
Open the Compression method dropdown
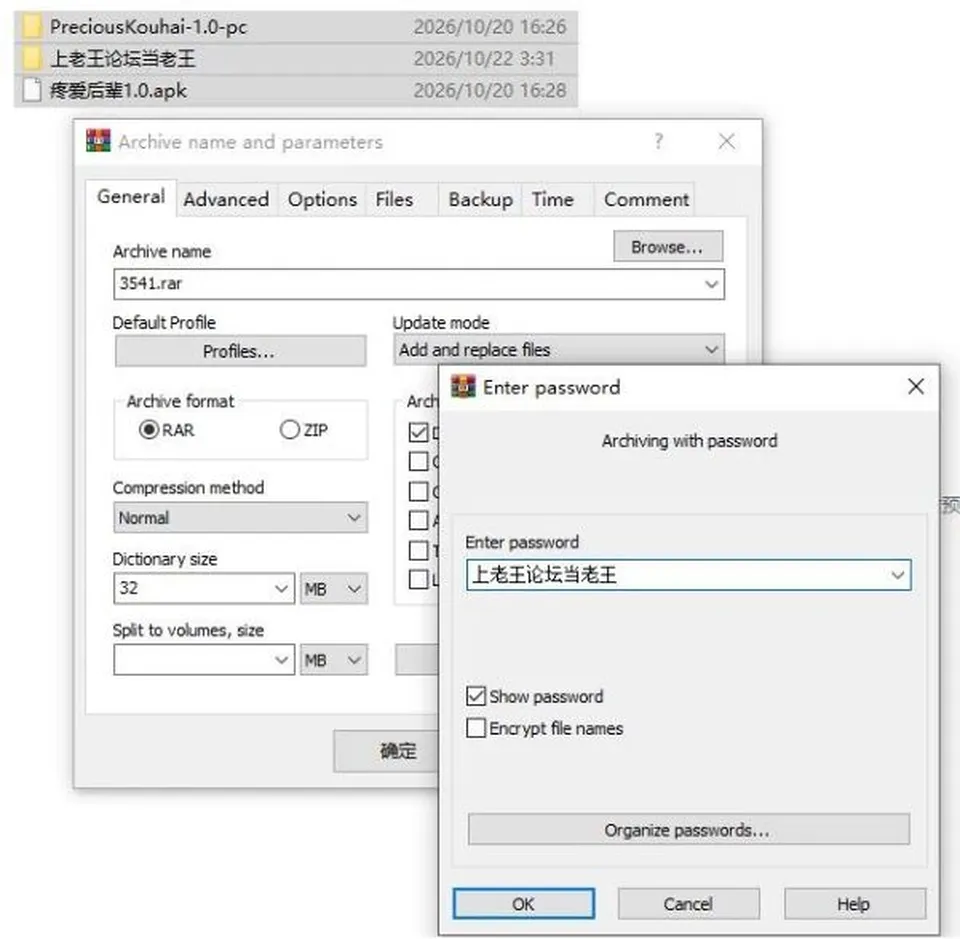241,518
